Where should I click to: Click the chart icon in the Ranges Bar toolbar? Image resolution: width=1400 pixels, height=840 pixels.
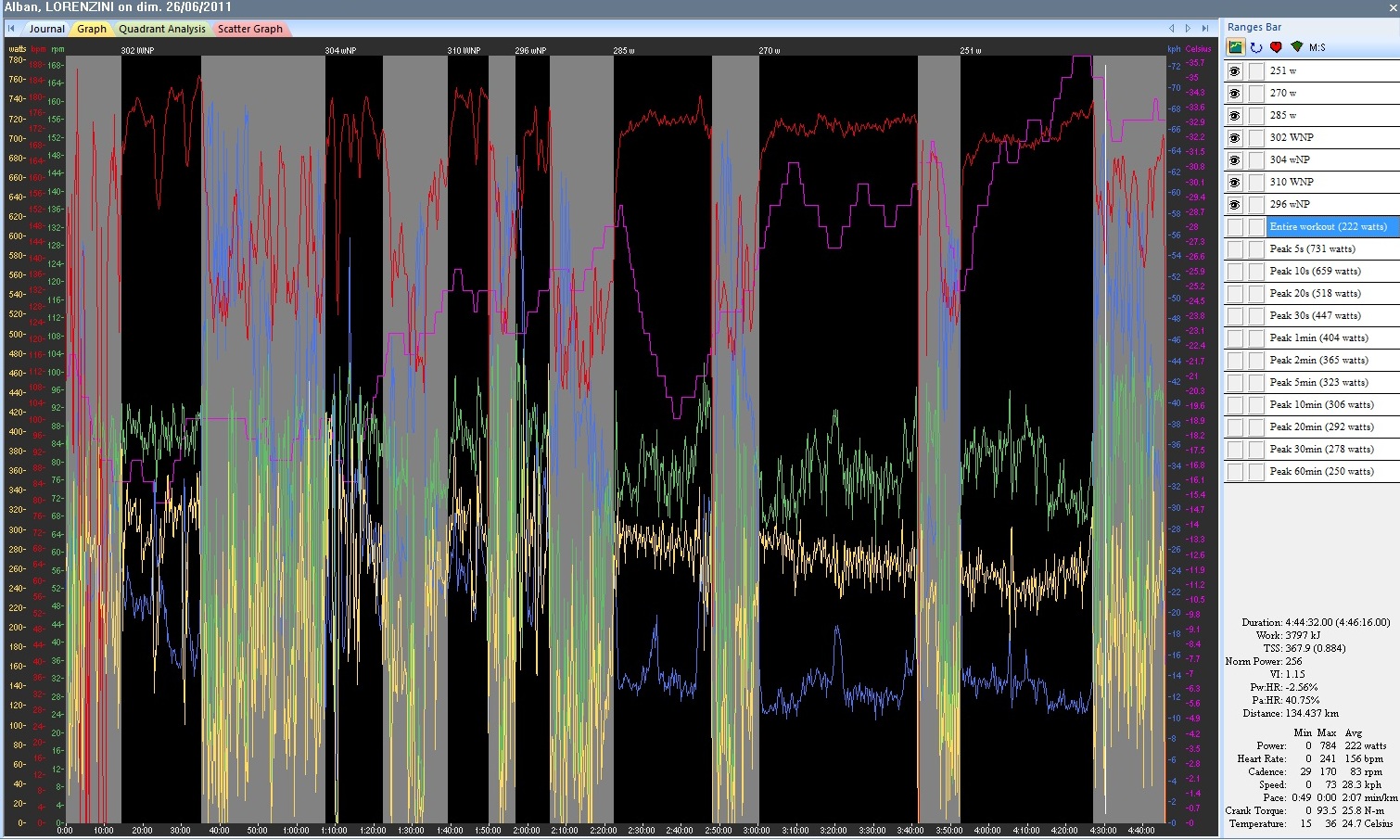coord(1236,47)
